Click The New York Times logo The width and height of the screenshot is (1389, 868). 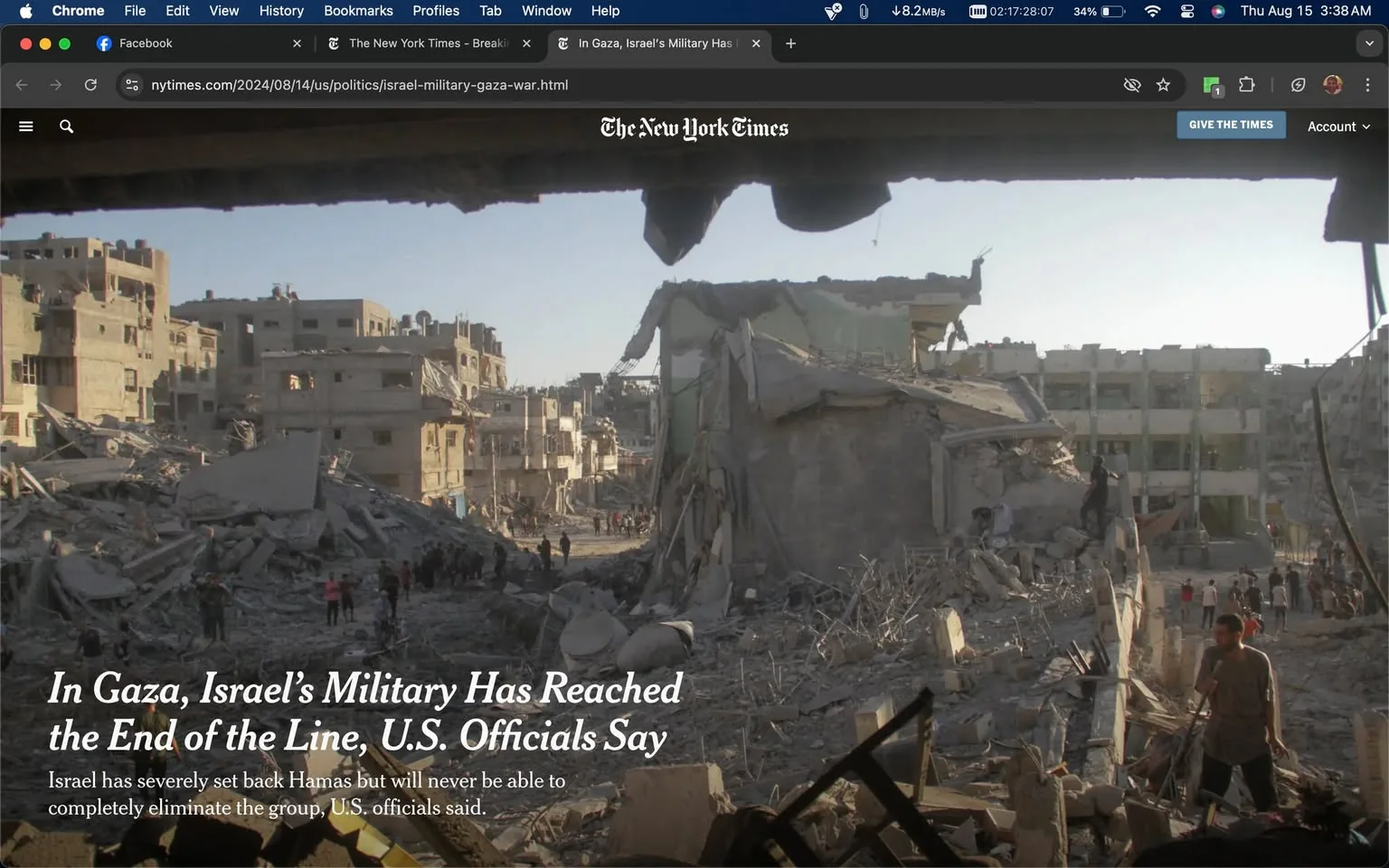[x=694, y=127]
